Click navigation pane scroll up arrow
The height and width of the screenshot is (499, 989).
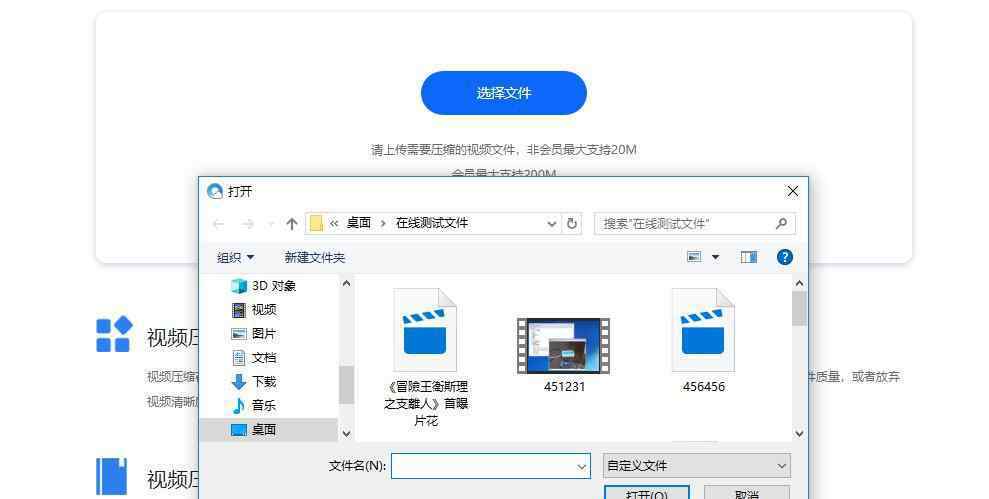(x=346, y=283)
